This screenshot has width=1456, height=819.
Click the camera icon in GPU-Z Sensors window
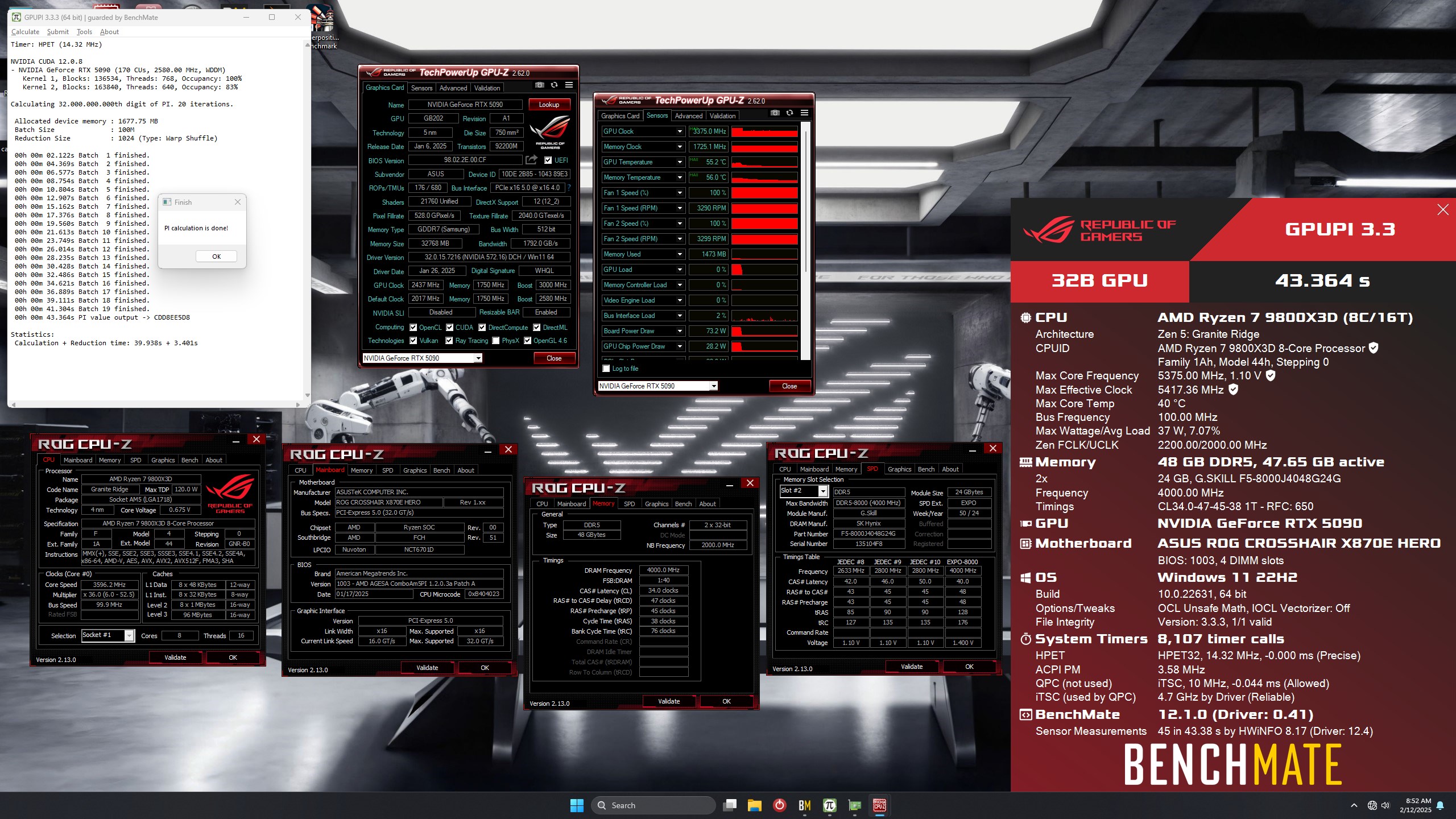point(775,113)
